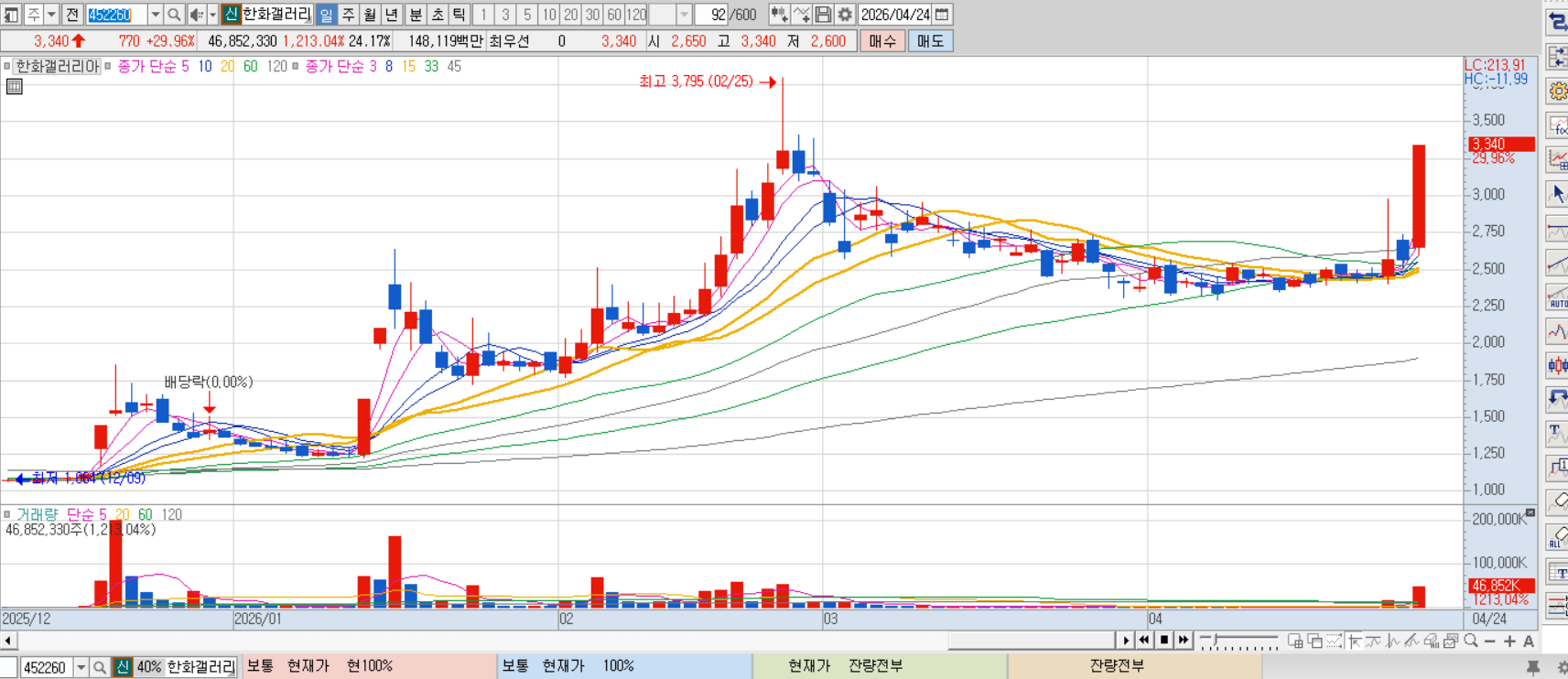Select the 10 interval preset
The width and height of the screenshot is (1568, 679).
click(x=549, y=15)
